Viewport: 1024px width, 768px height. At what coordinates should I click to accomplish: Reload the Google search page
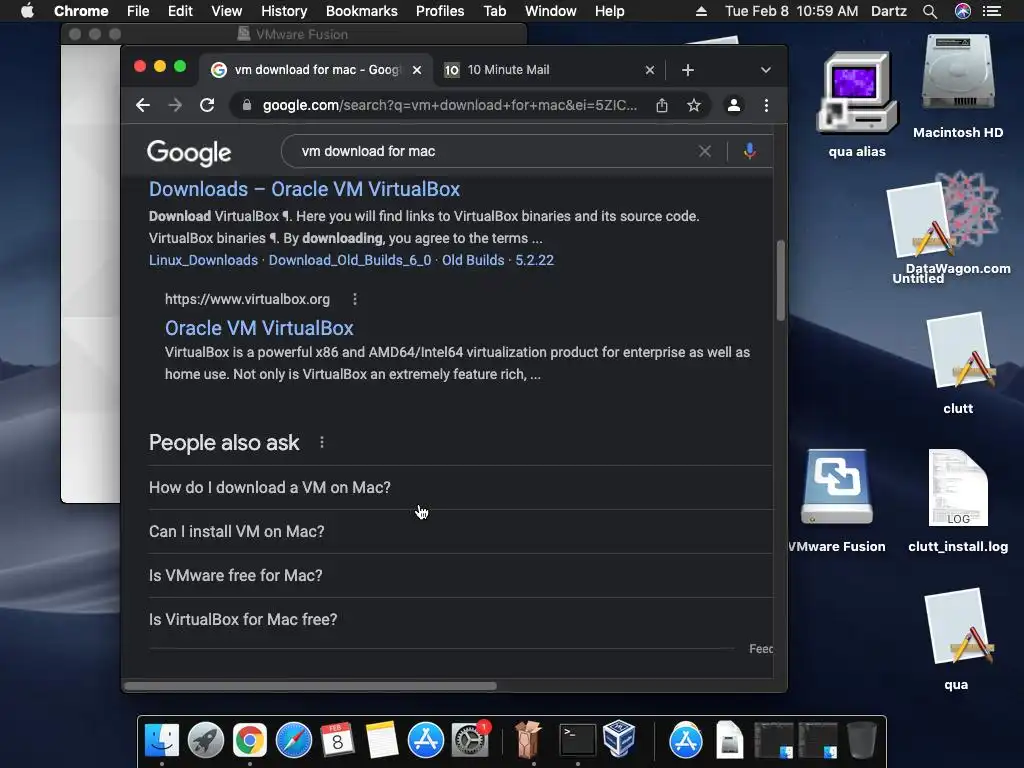pyautogui.click(x=207, y=105)
